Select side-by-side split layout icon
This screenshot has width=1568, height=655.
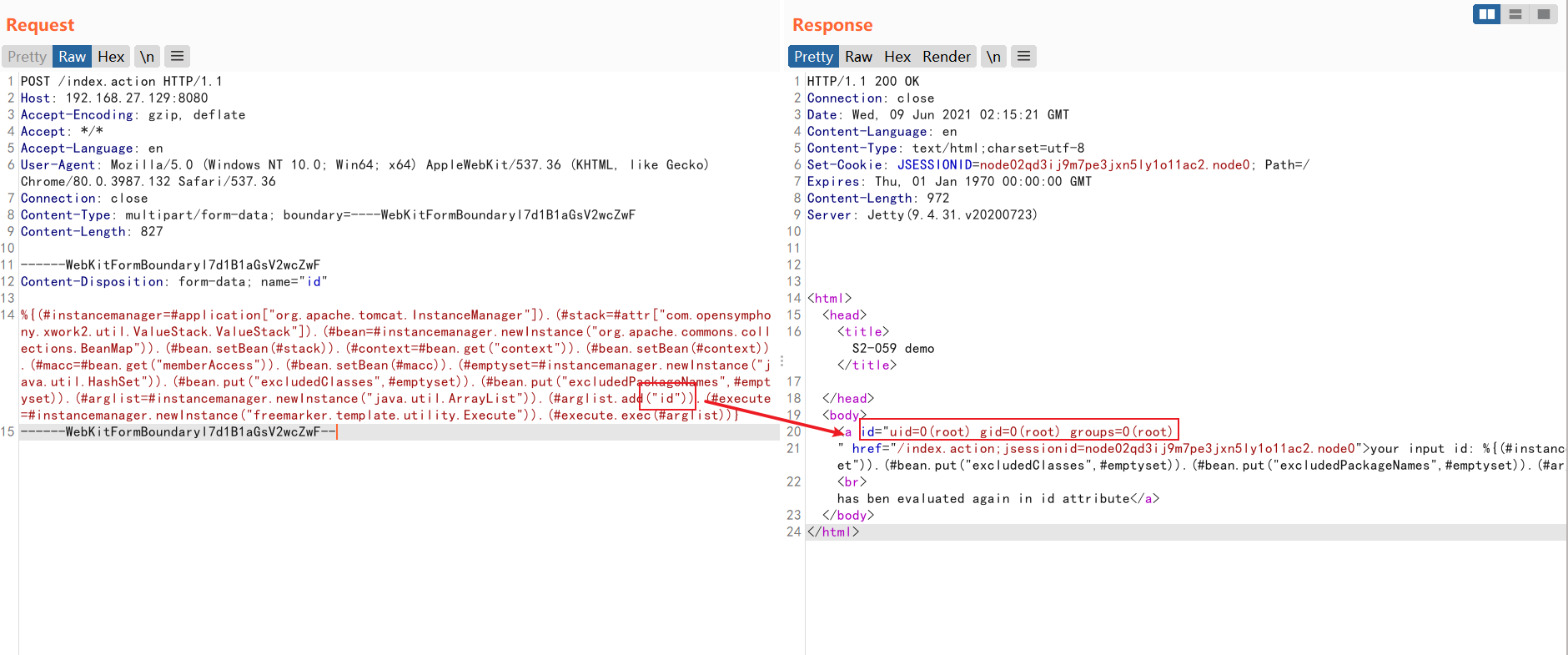pyautogui.click(x=1487, y=14)
